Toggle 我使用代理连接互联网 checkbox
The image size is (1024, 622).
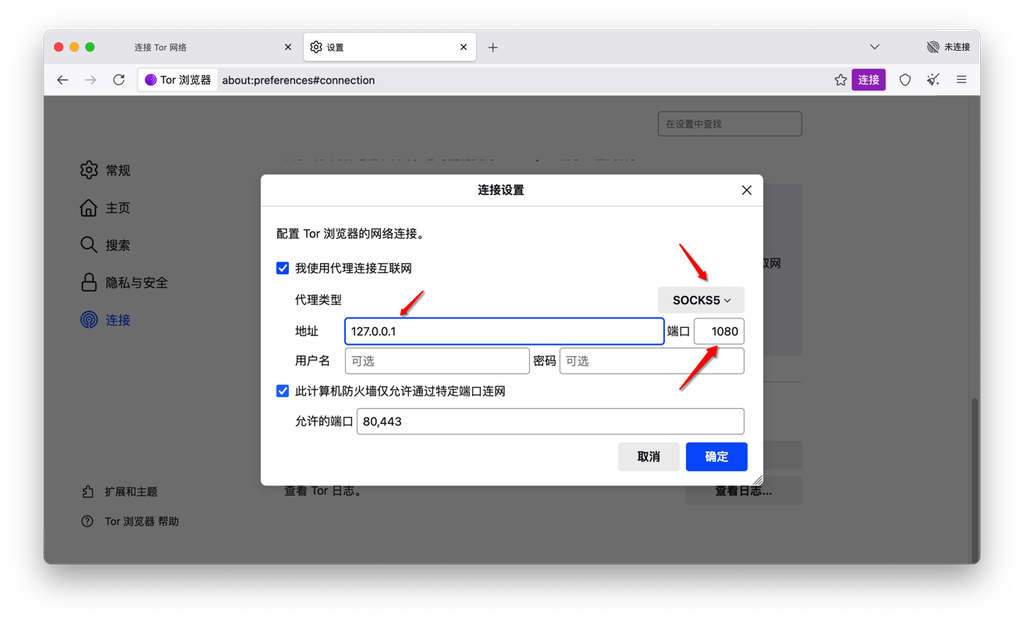[x=282, y=269]
